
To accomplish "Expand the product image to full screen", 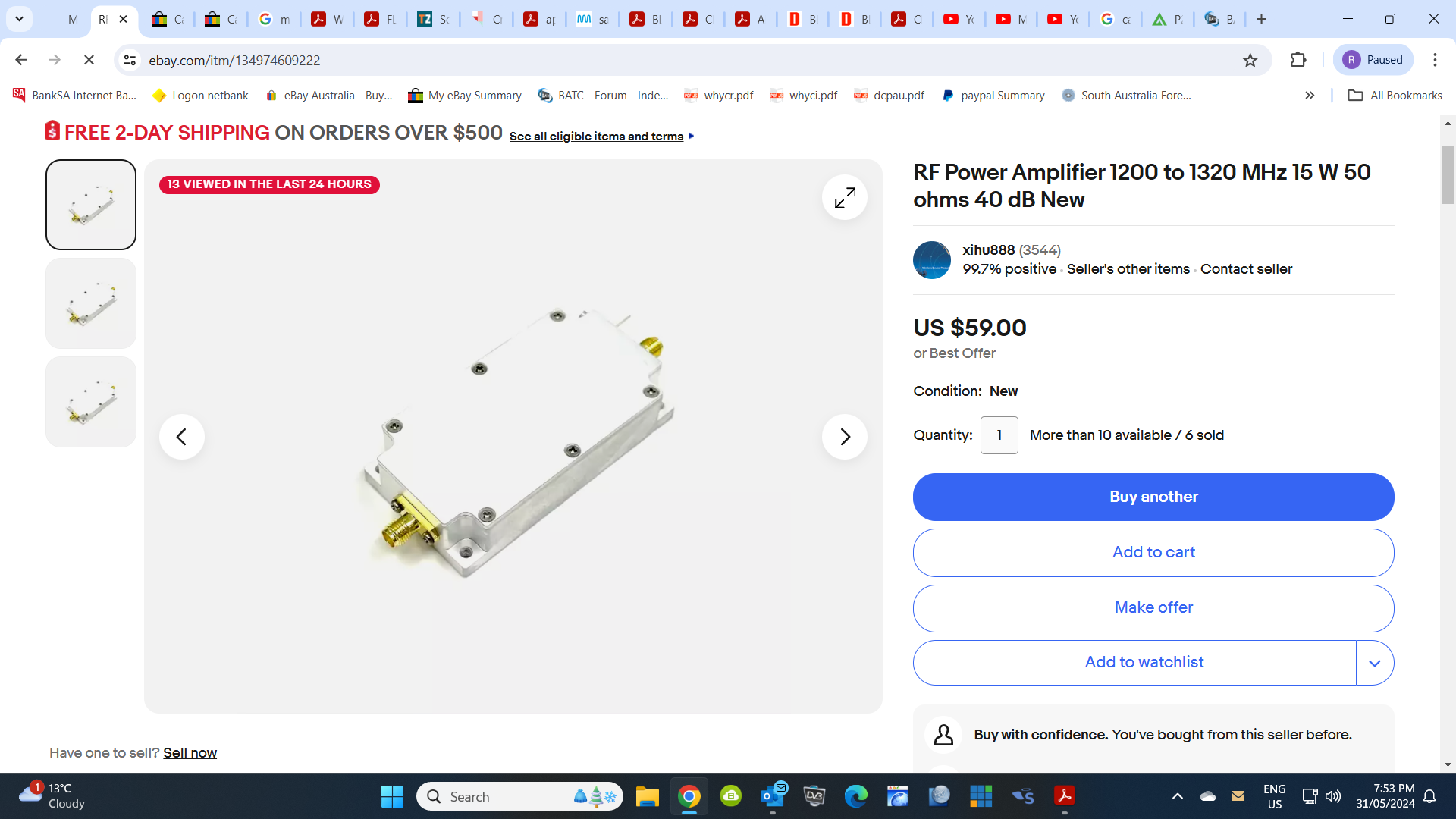I will click(x=845, y=198).
